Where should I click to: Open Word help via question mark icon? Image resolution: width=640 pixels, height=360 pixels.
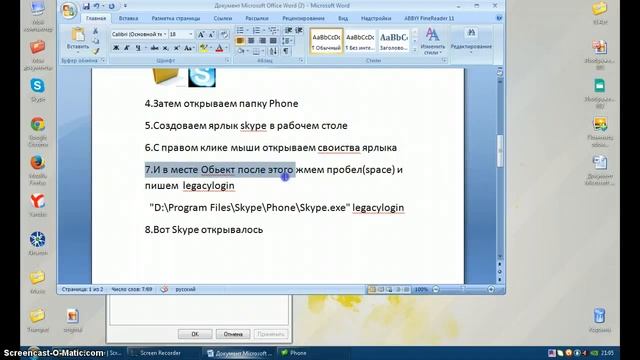[499, 18]
